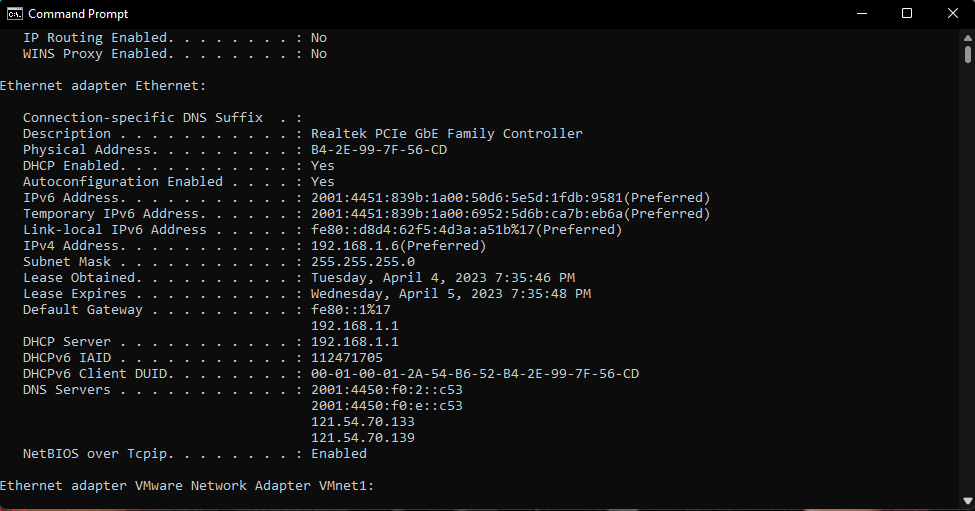Click the DNS server 121.54.70.133 line
Viewport: 975px width, 511px height.
click(363, 421)
